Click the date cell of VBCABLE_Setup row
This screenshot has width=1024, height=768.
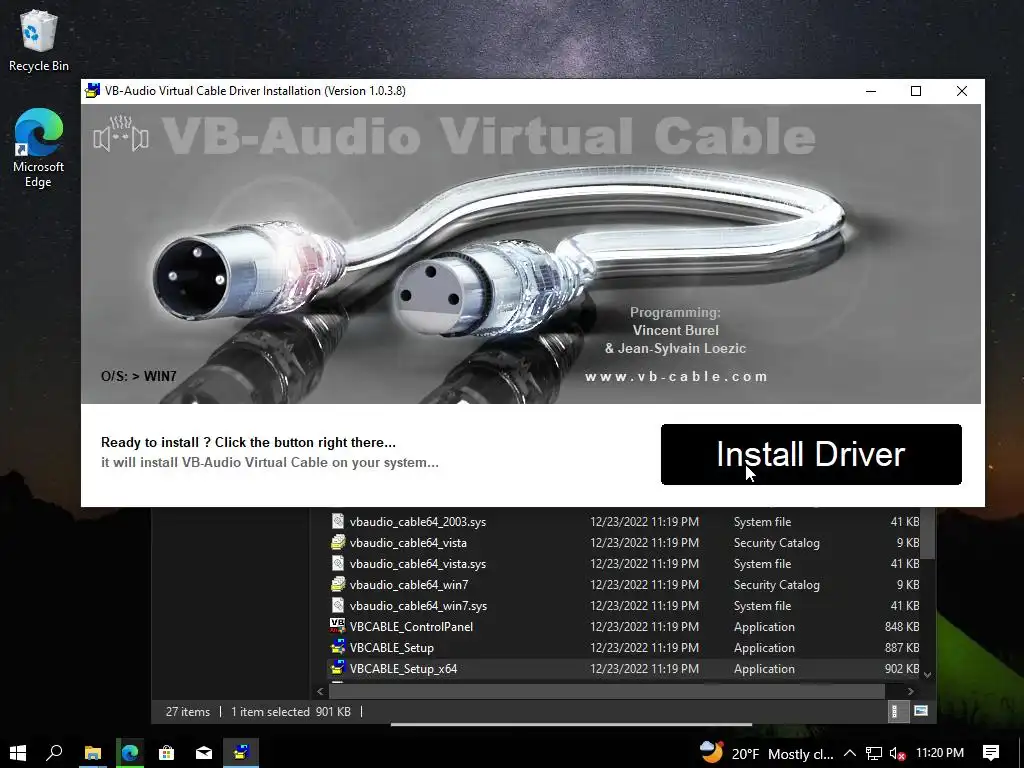pyautogui.click(x=645, y=648)
